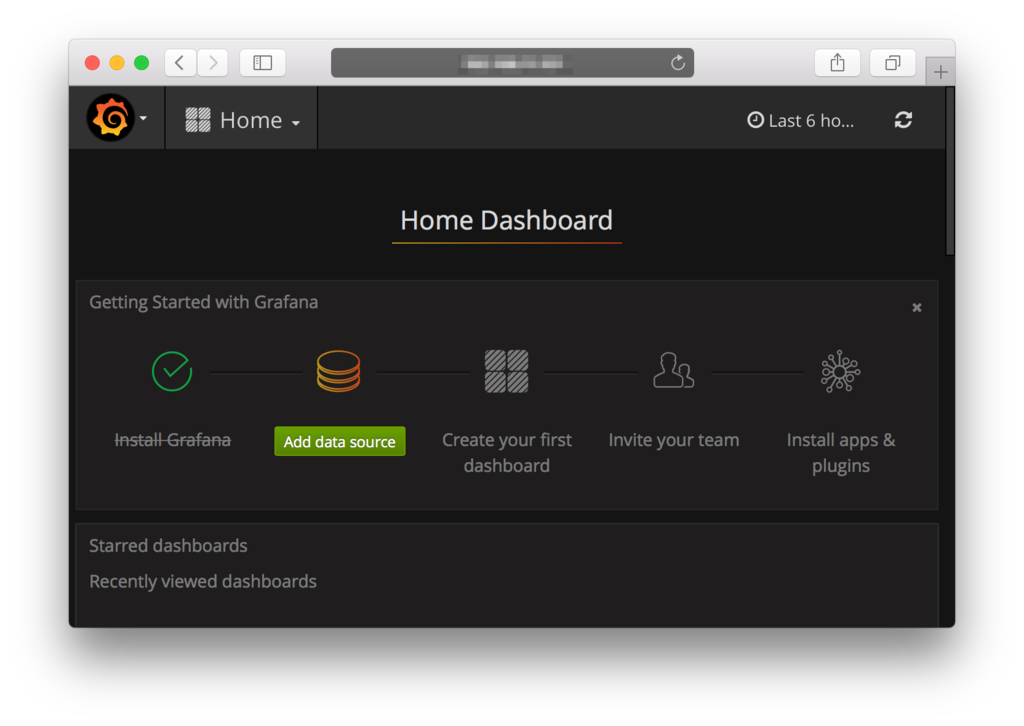Image resolution: width=1024 pixels, height=726 pixels.
Task: Click the orange database data source icon
Action: click(x=338, y=371)
